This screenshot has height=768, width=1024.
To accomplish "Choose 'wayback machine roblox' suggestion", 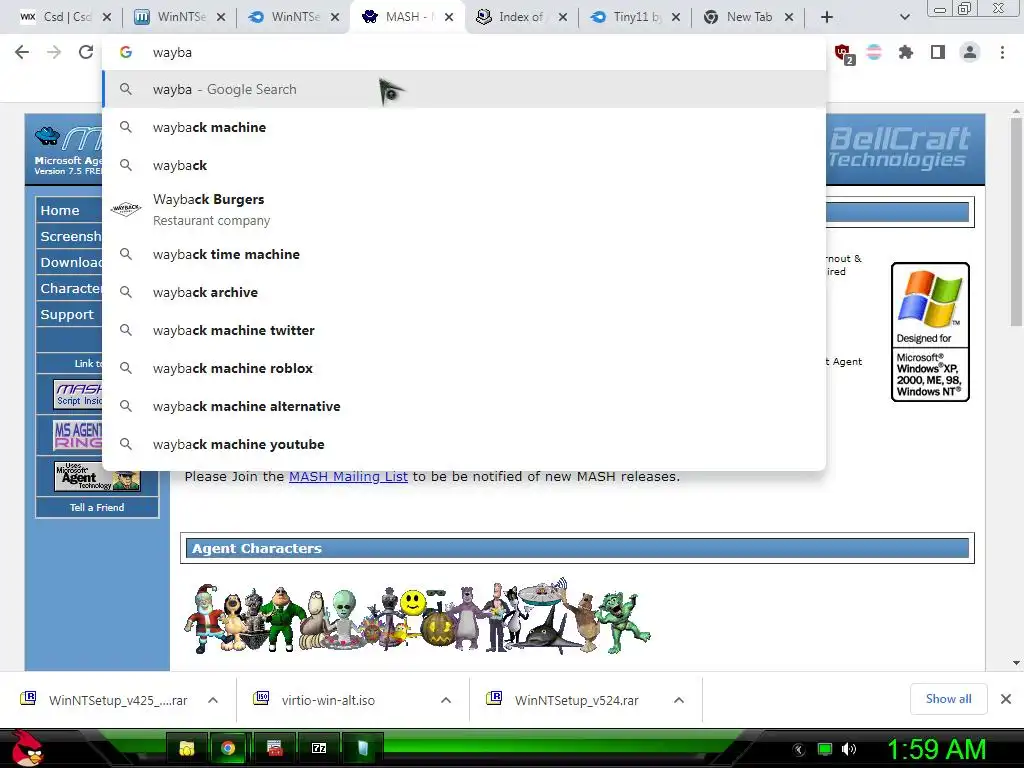I will pos(464,368).
